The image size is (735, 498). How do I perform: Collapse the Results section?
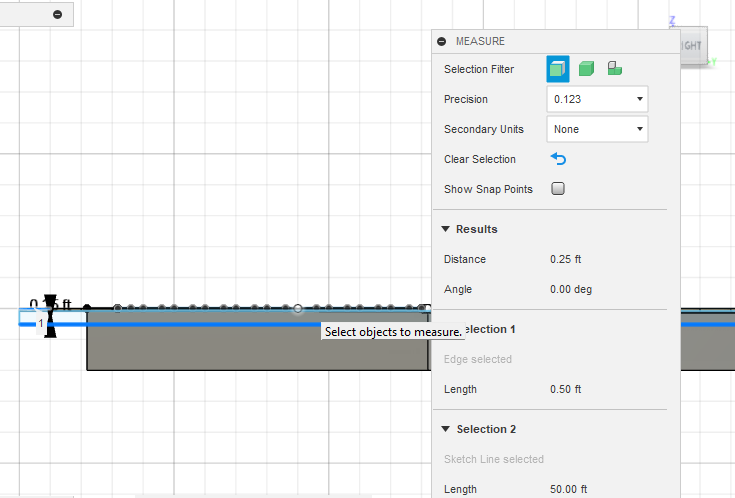[x=446, y=229]
